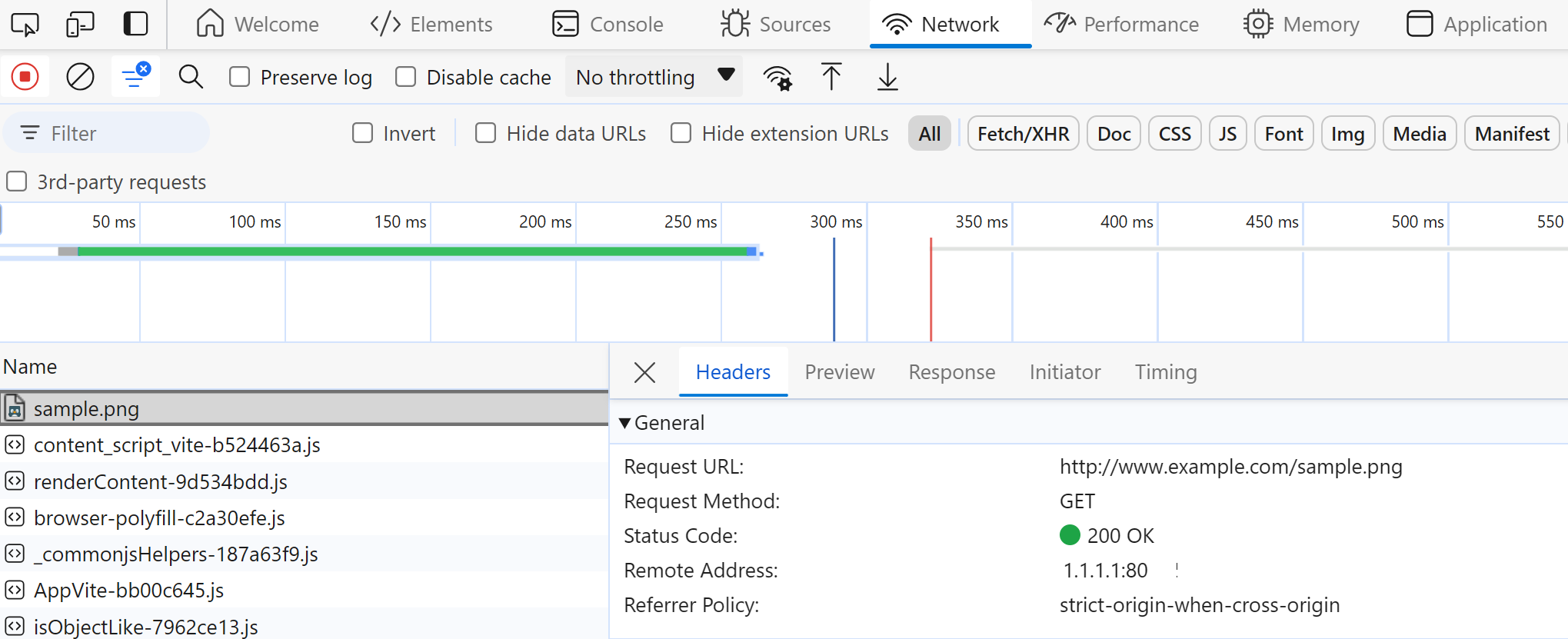Filter by Img requests

(x=1348, y=134)
